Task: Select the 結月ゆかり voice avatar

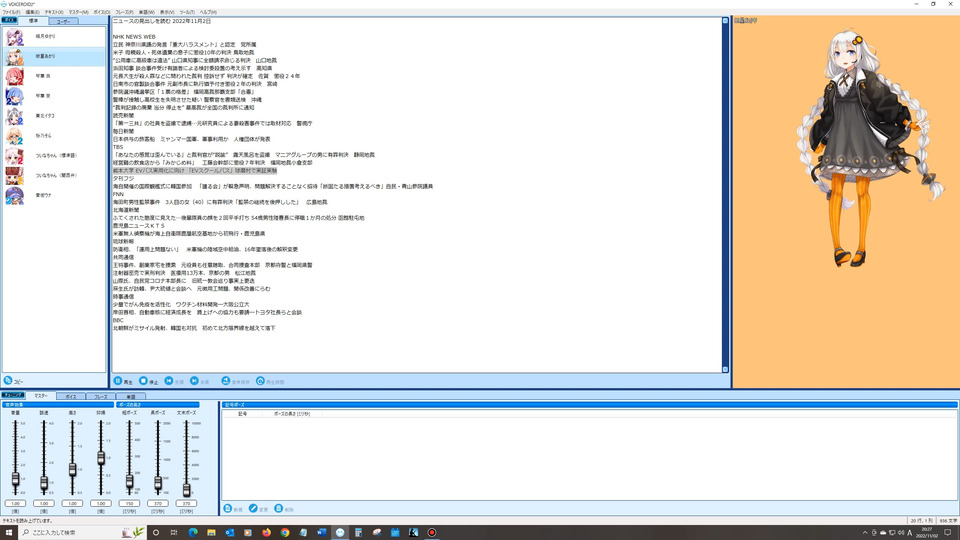Action: (x=14, y=37)
